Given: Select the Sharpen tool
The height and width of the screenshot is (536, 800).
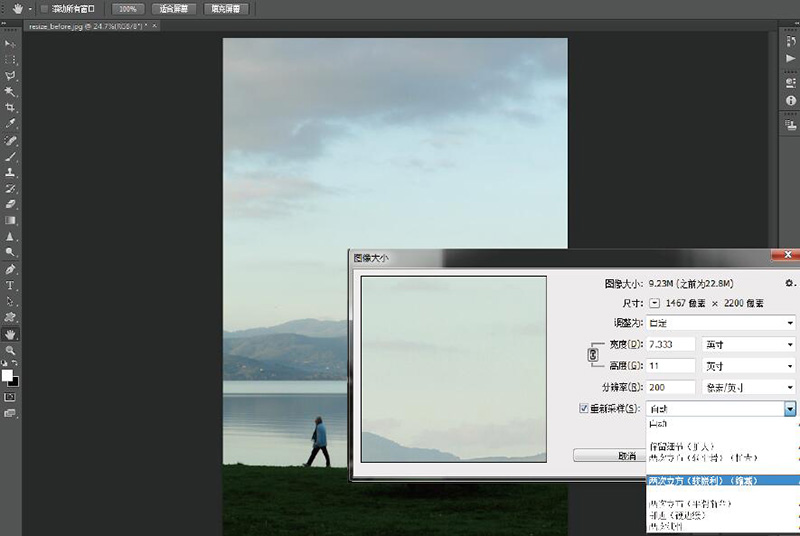Looking at the screenshot, I should click(10, 237).
